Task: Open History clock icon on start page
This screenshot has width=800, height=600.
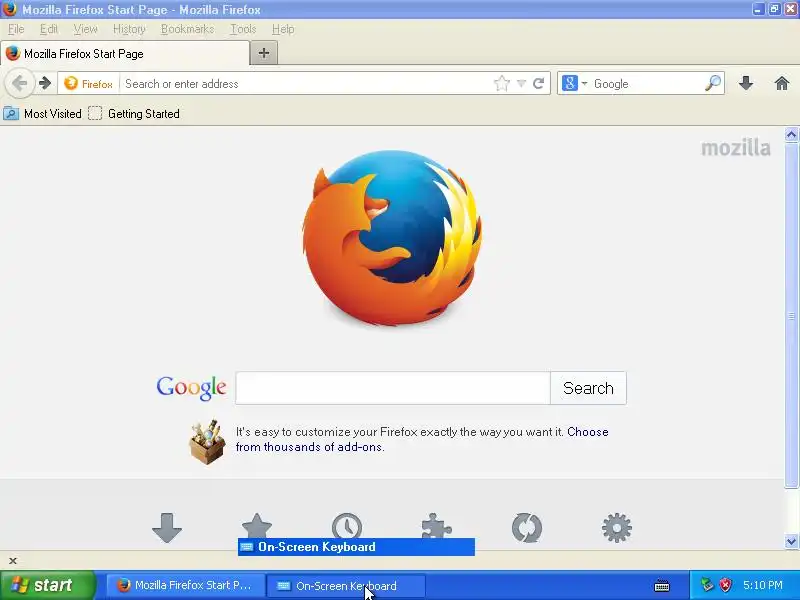Action: (x=347, y=526)
